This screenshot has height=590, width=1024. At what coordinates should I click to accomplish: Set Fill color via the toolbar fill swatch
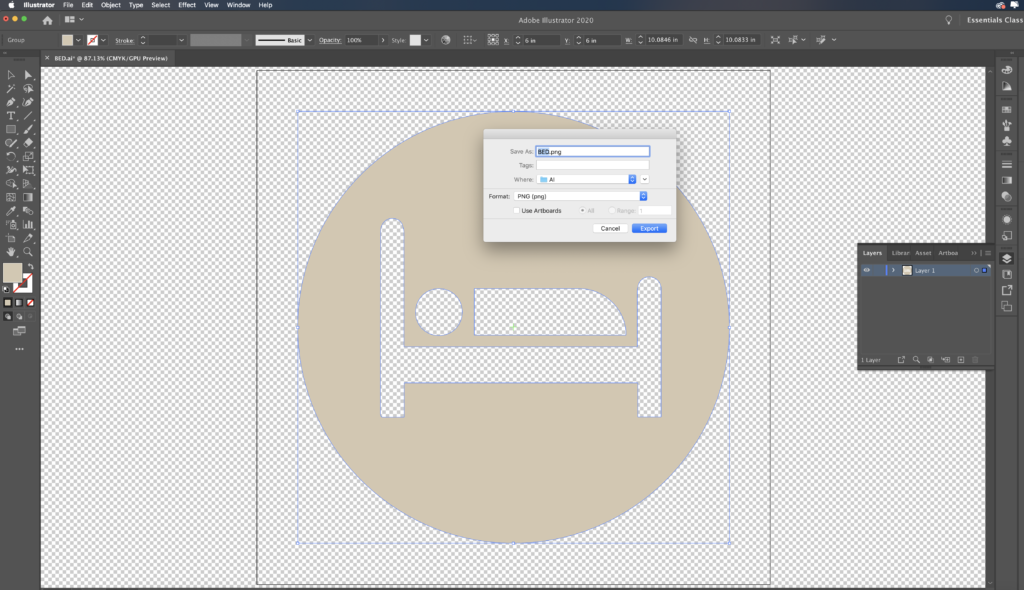coord(11,271)
